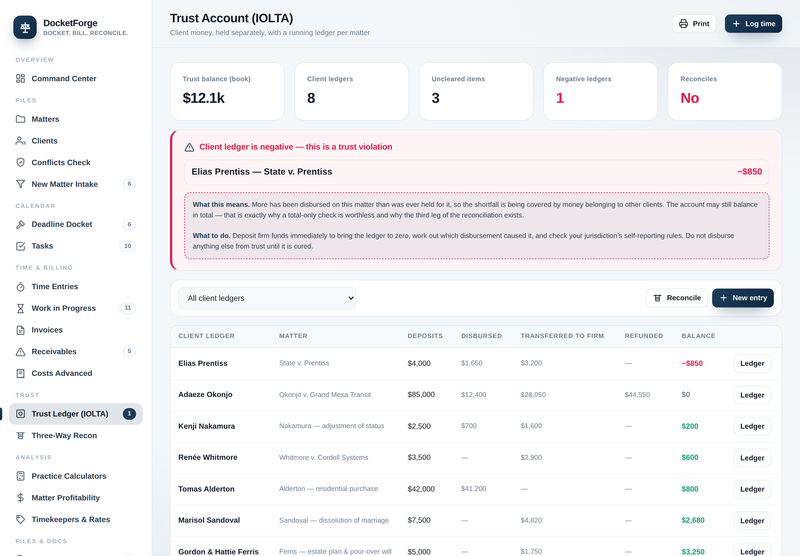This screenshot has width=800, height=556.
Task: Click the Reconciles status card
Action: point(724,91)
